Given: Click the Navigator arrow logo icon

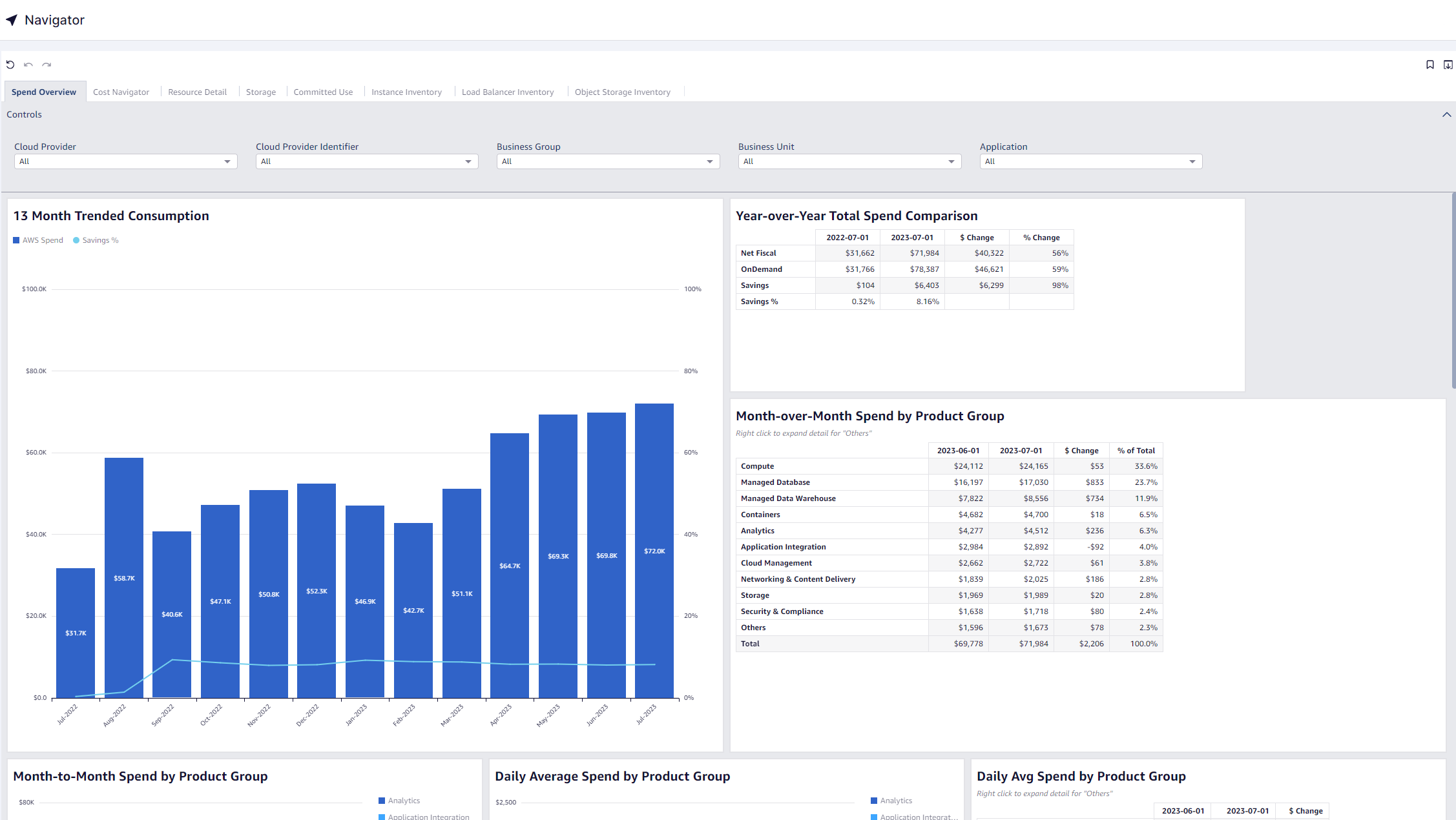Looking at the screenshot, I should (x=12, y=20).
